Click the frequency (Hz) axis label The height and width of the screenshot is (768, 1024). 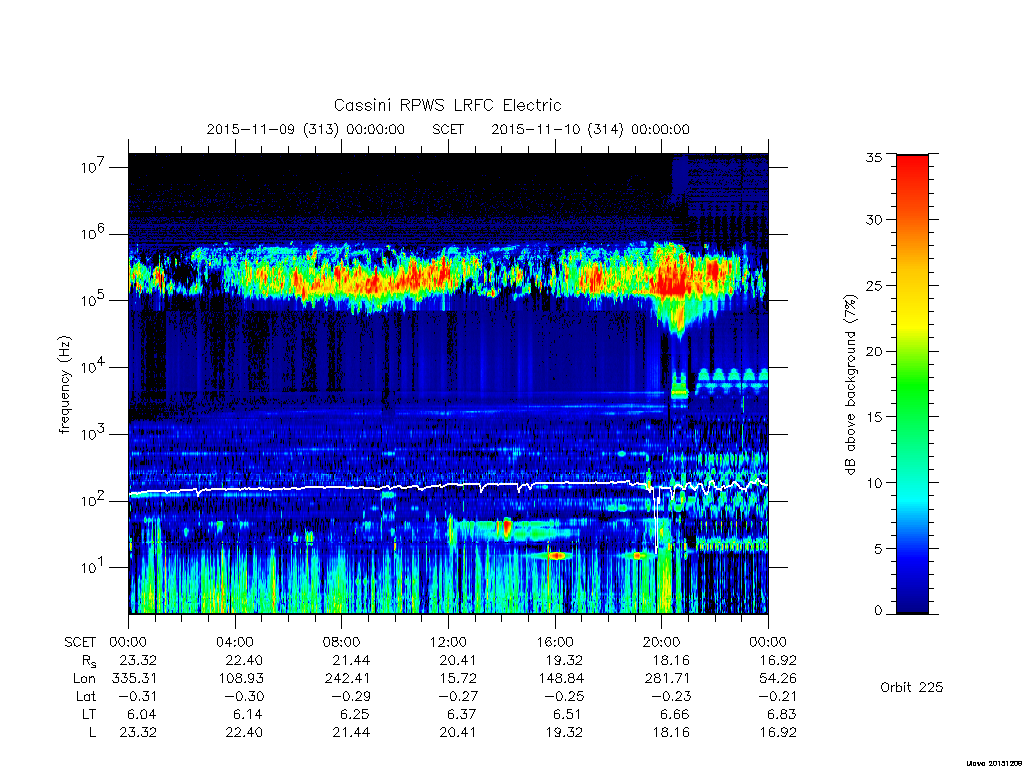tap(64, 384)
